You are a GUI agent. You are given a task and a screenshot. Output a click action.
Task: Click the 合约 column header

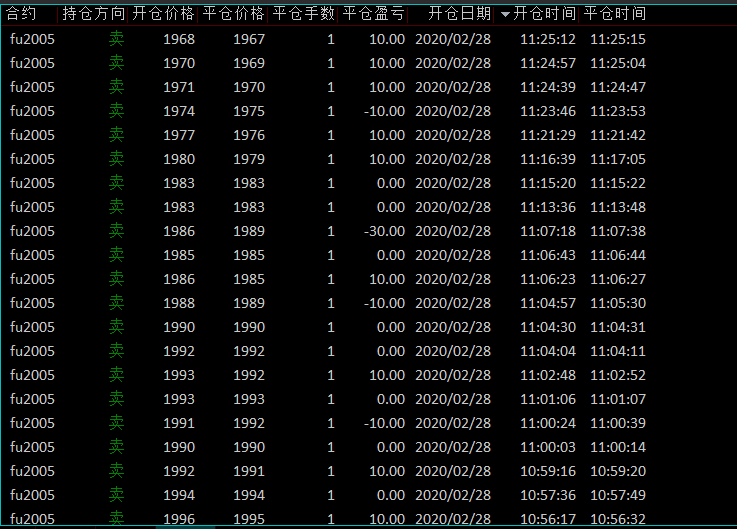coord(22,14)
